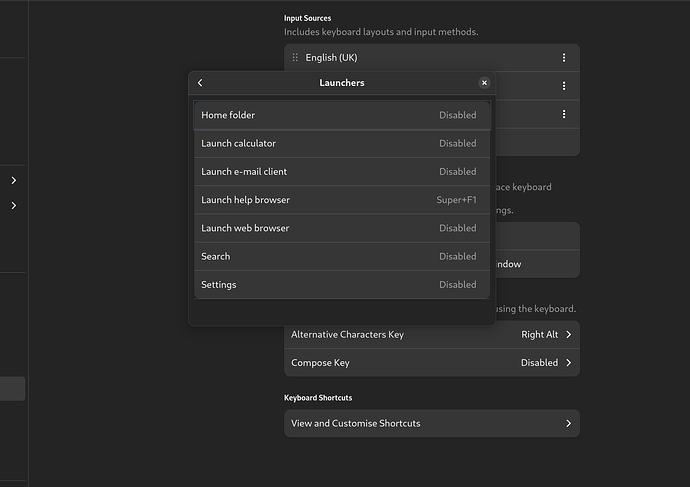Click the English (UK) input source label
690x487 pixels.
pyautogui.click(x=331, y=58)
